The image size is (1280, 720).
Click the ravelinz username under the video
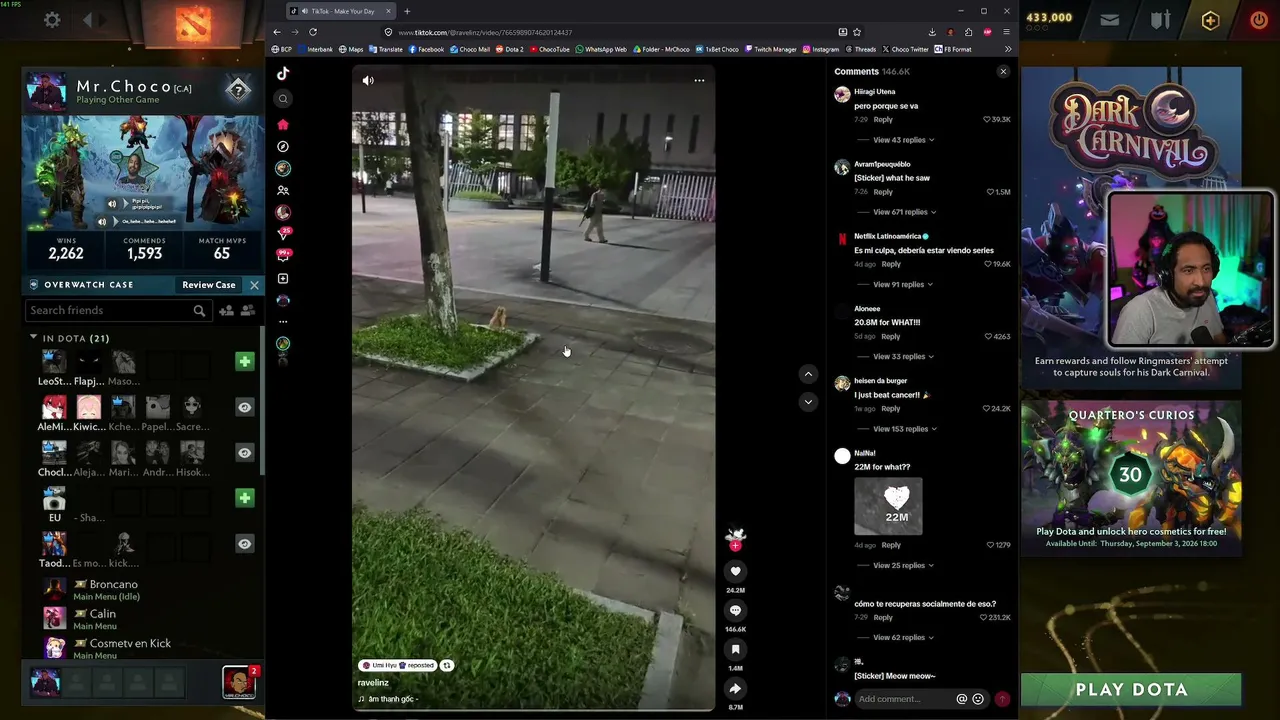[x=373, y=683]
